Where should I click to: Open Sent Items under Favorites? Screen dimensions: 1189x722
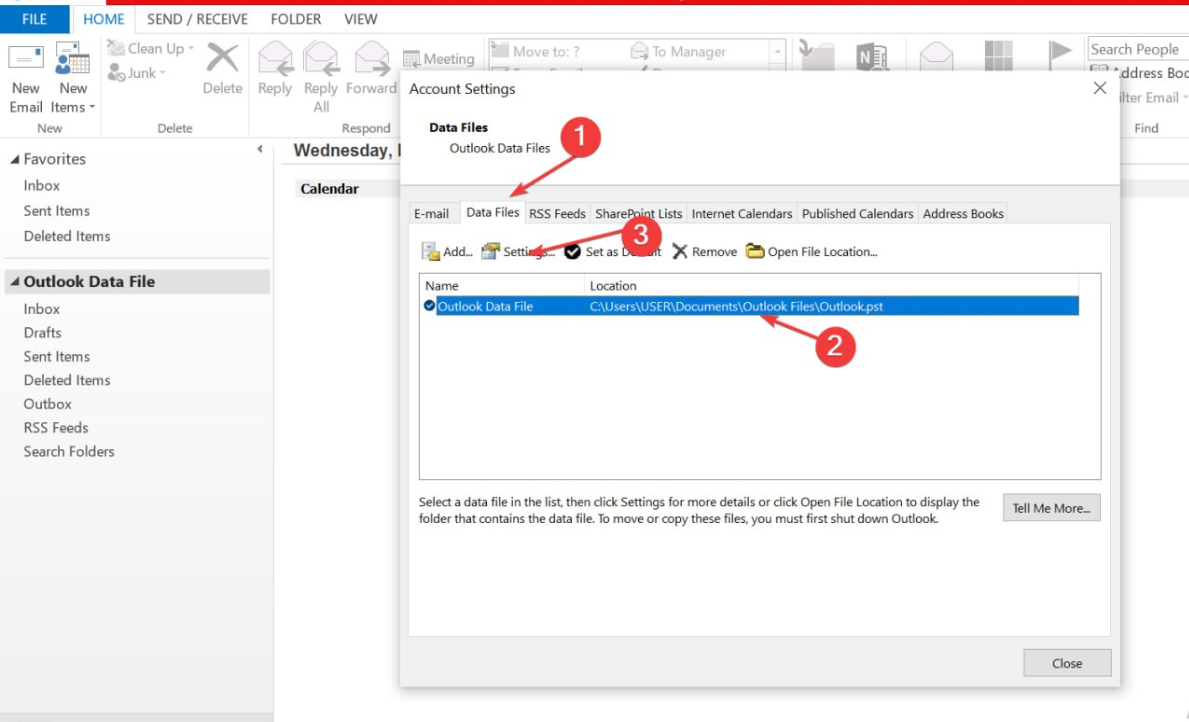[x=57, y=211]
